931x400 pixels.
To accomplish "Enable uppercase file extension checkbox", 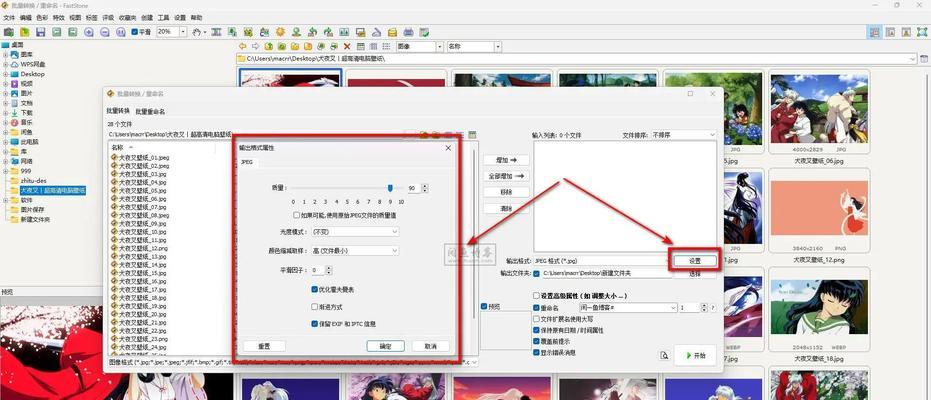I will tap(537, 319).
